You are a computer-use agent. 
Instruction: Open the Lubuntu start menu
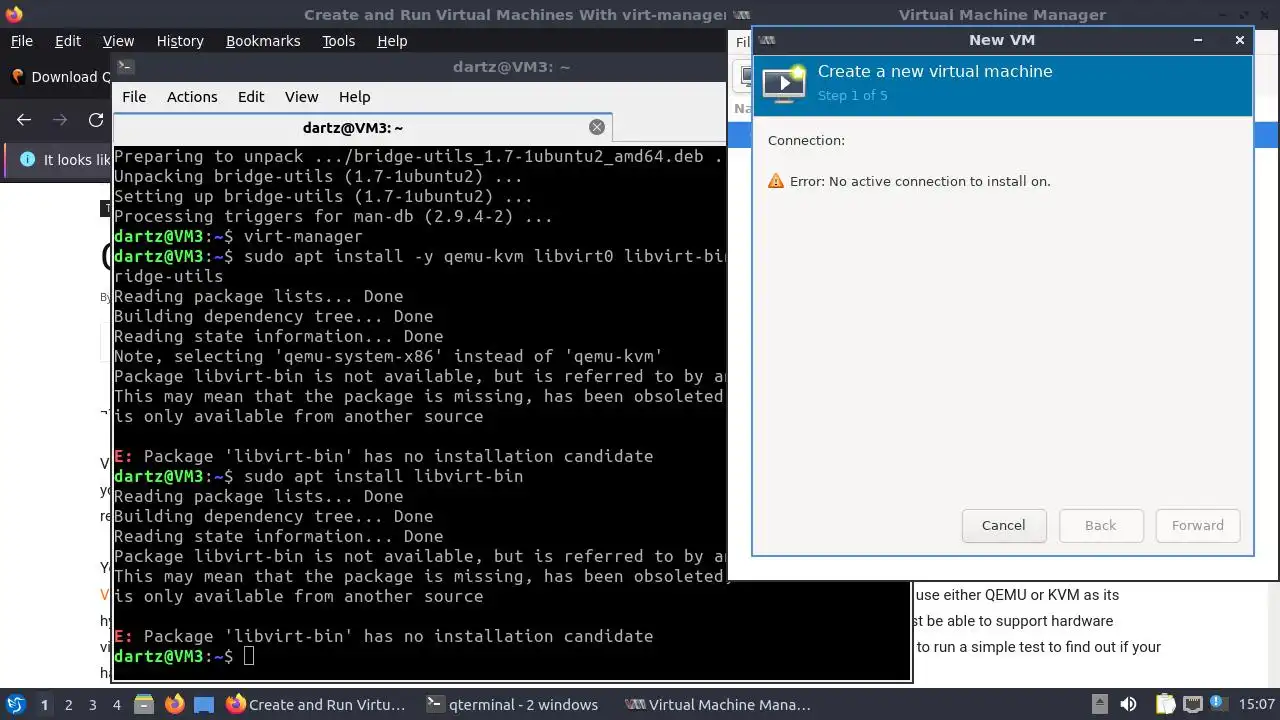pos(16,704)
